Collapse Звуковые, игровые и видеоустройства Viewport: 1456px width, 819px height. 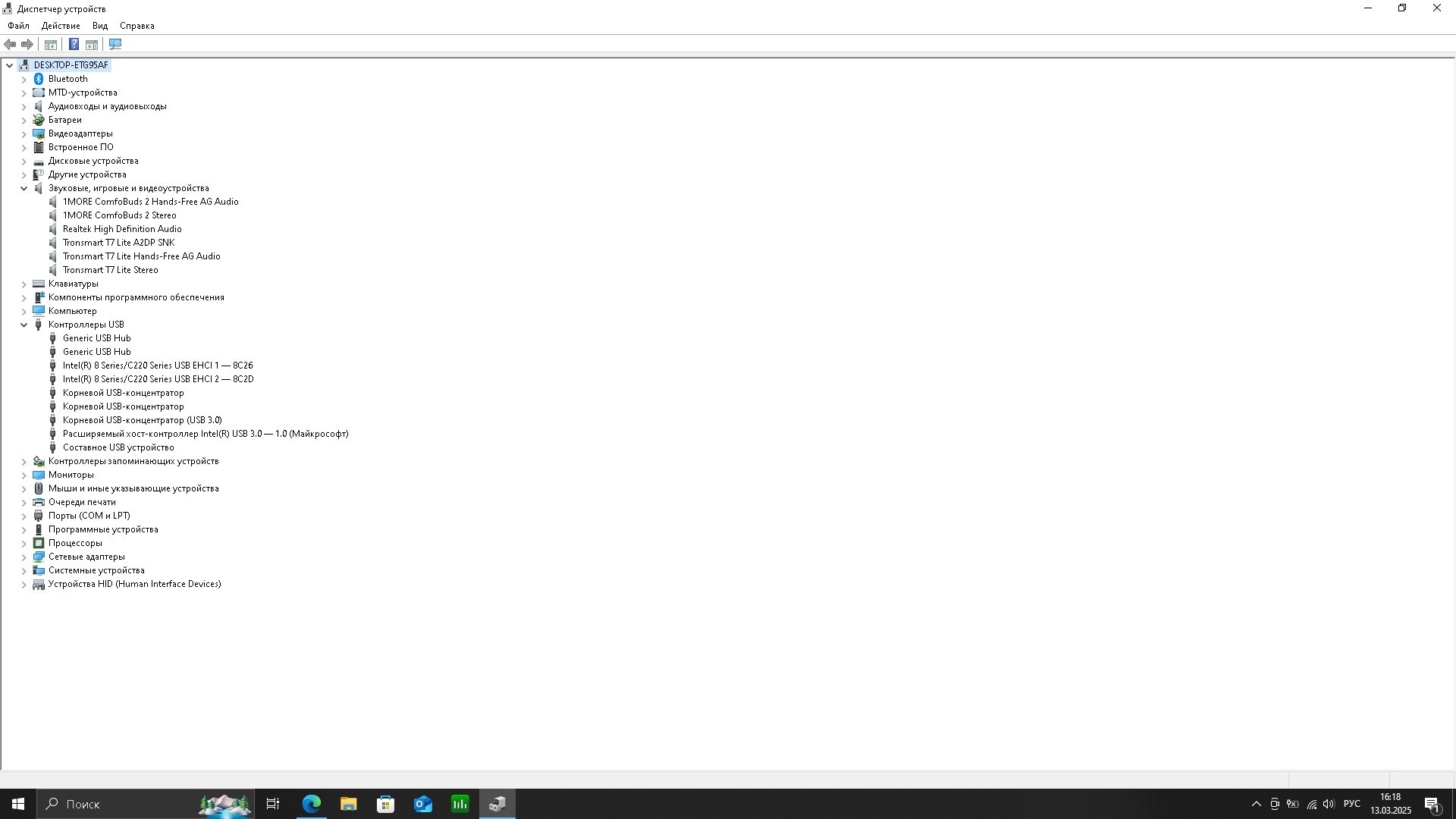(x=24, y=188)
